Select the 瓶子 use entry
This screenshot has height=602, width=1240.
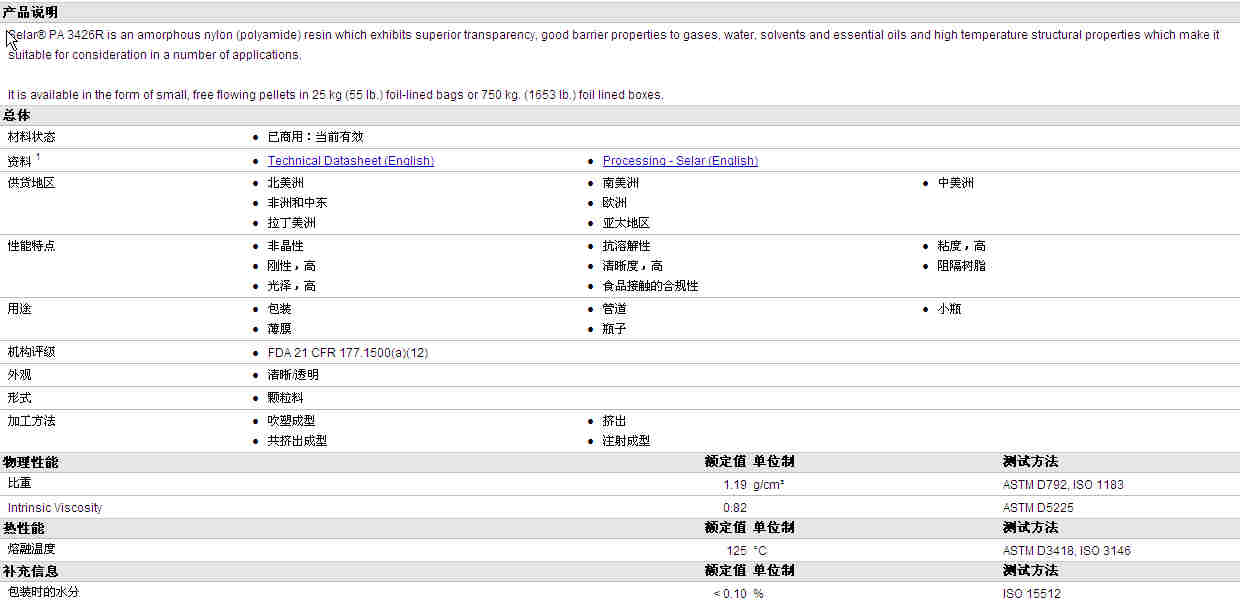(x=614, y=329)
